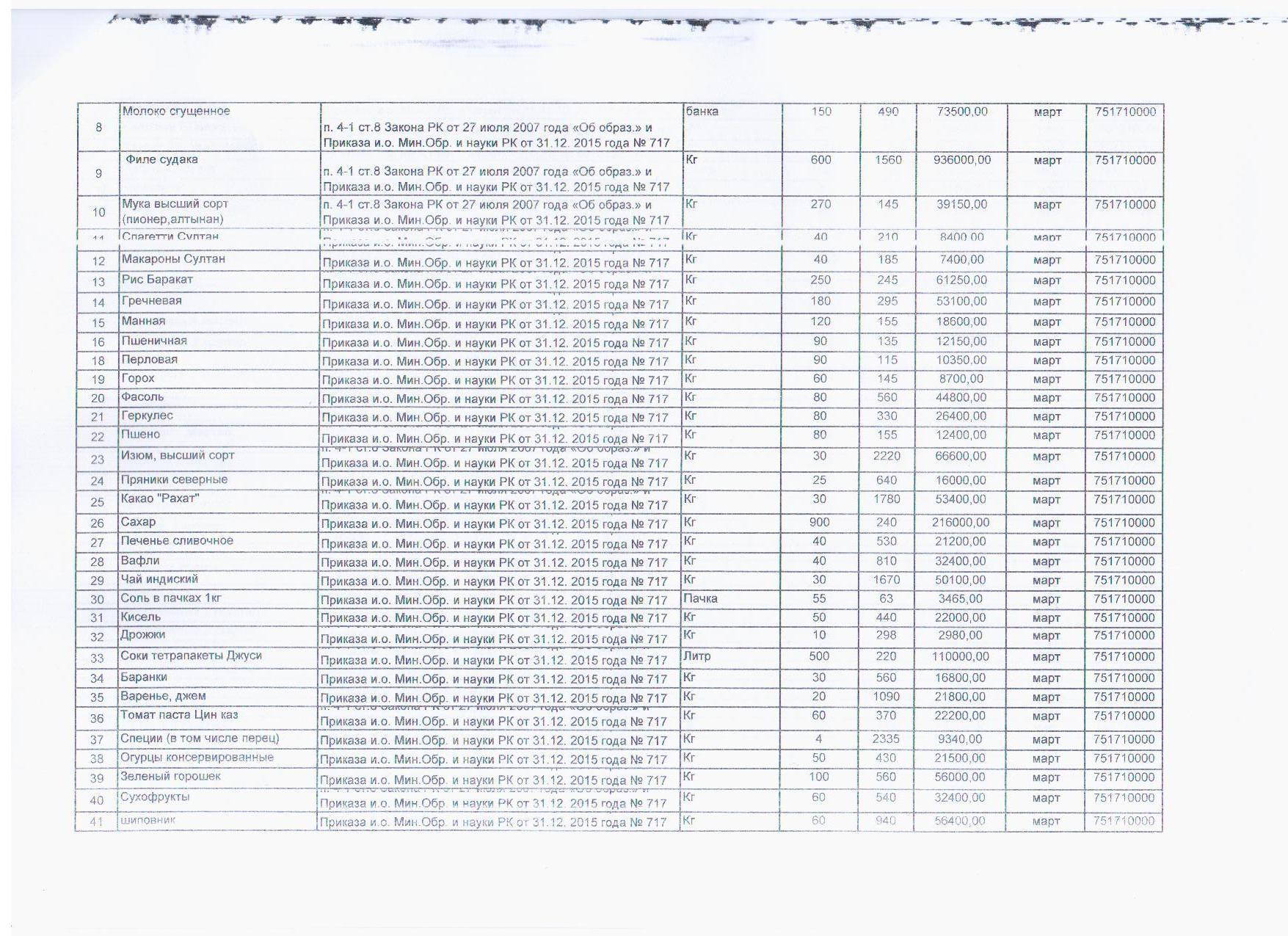Select the total "56400,00" in шиповник row
This screenshot has width=1288, height=936.
click(960, 821)
